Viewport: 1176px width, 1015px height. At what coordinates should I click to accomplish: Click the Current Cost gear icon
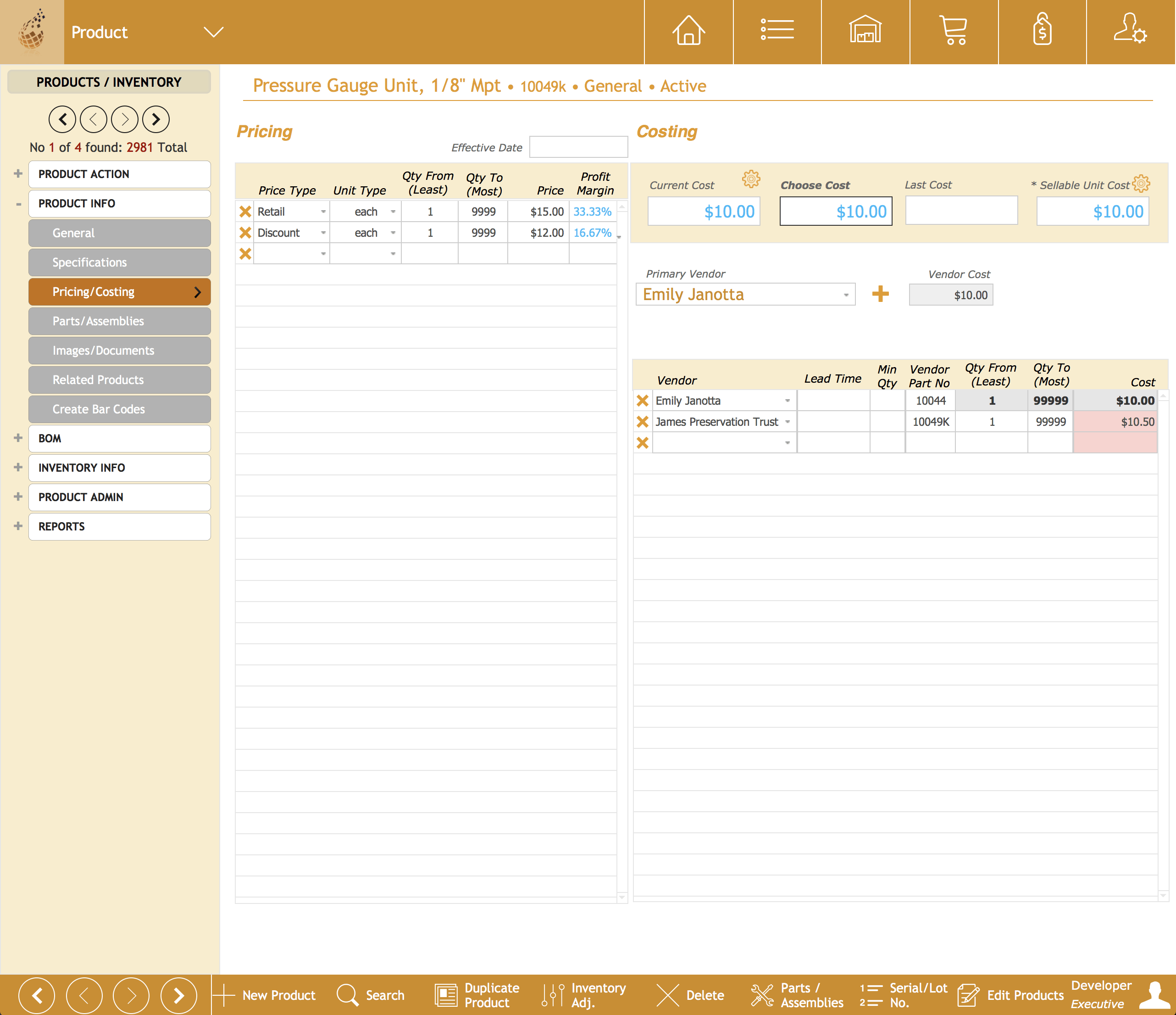pos(751,179)
